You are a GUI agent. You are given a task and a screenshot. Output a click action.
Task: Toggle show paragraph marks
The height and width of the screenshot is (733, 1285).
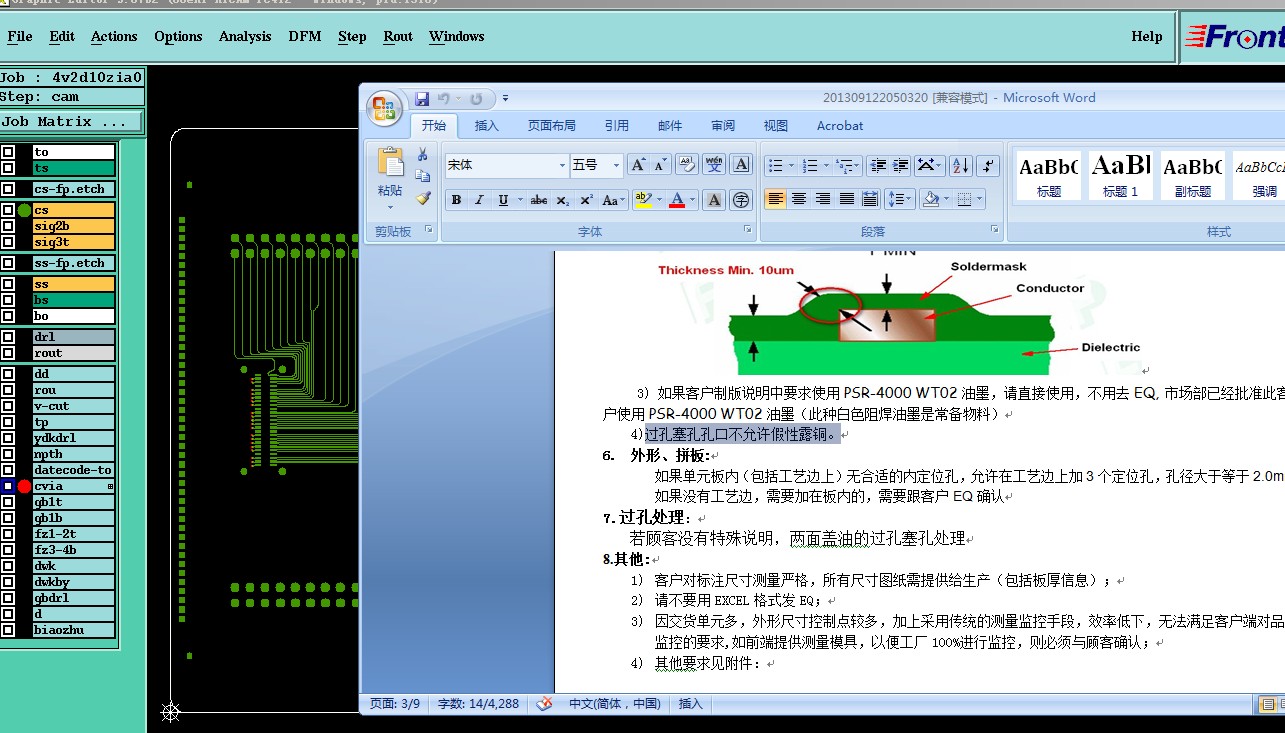tap(987, 165)
